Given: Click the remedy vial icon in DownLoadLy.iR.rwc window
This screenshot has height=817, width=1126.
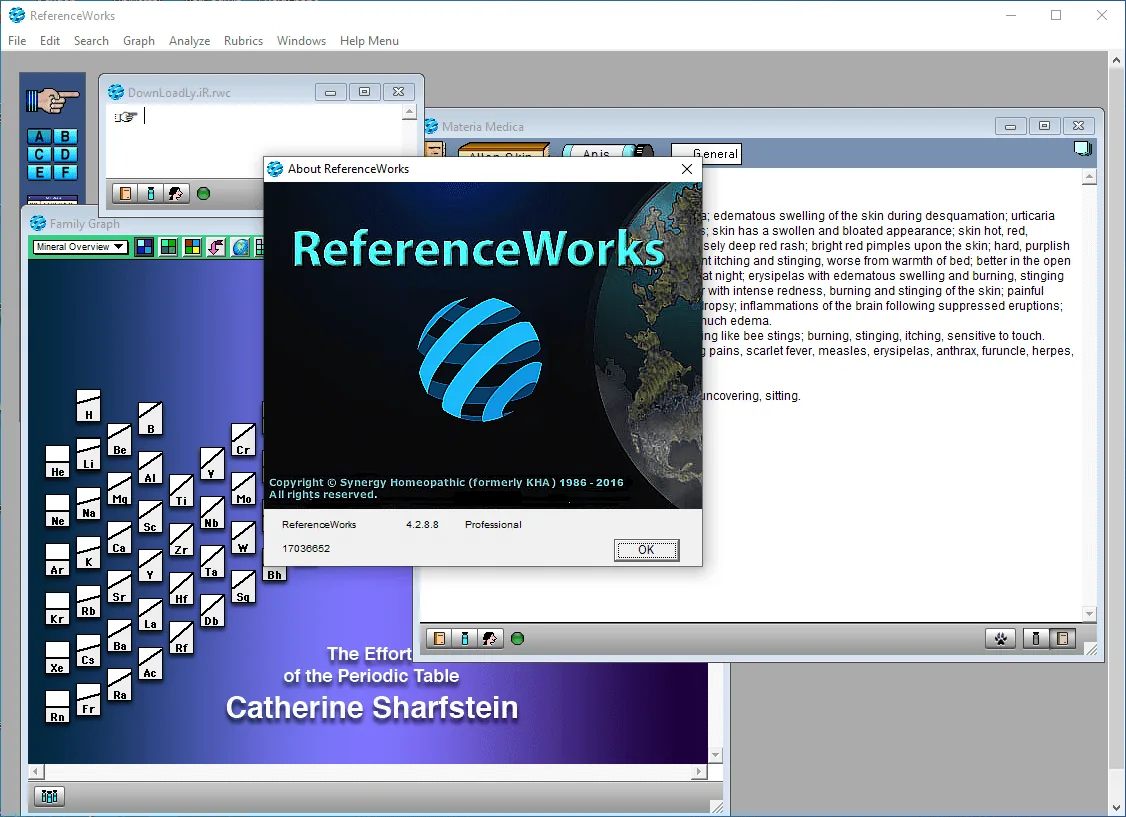Looking at the screenshot, I should pos(150,193).
